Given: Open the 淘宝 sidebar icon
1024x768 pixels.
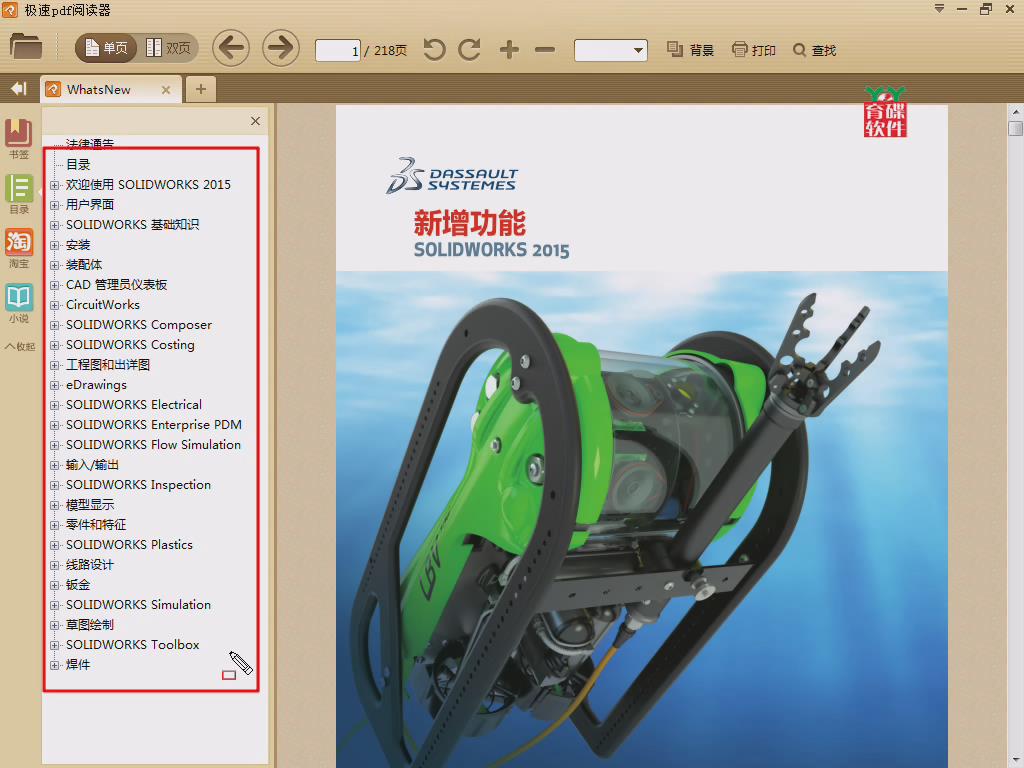Looking at the screenshot, I should 19,248.
